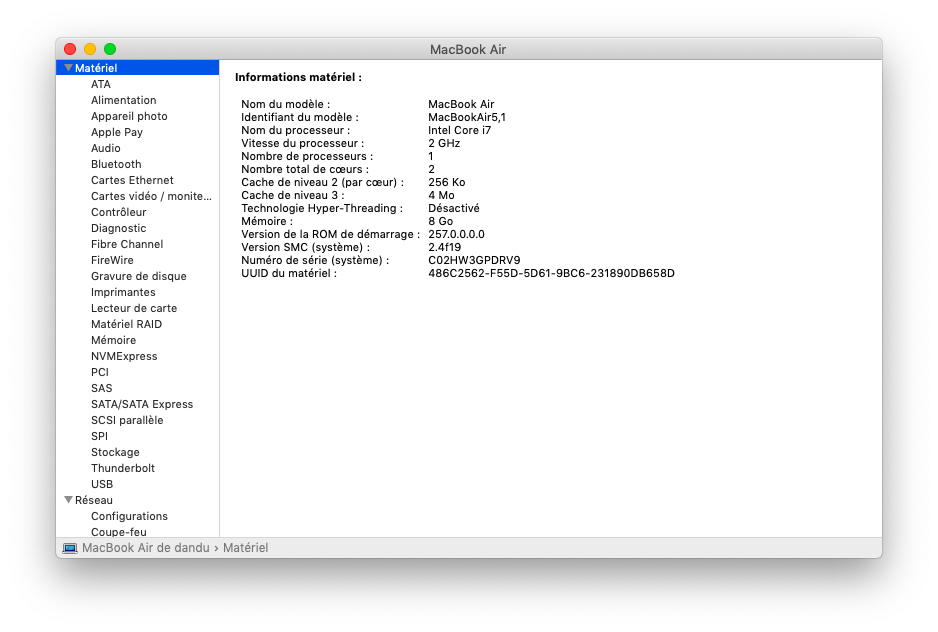This screenshot has width=938, height=632.
Task: Open Contrôleur section
Action: point(118,212)
